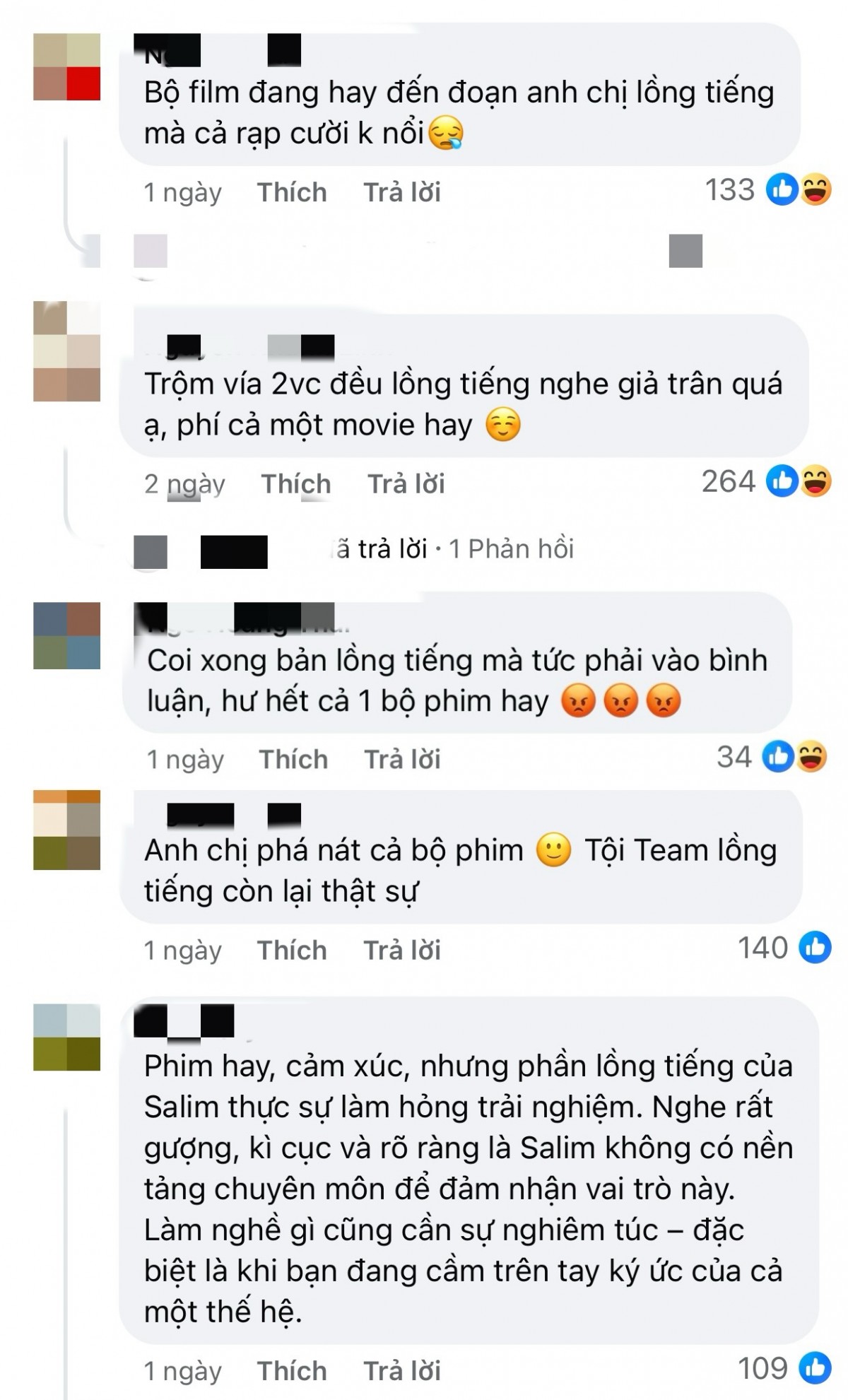
Task: Click the like icon beside 34 reactions
Action: [778, 757]
